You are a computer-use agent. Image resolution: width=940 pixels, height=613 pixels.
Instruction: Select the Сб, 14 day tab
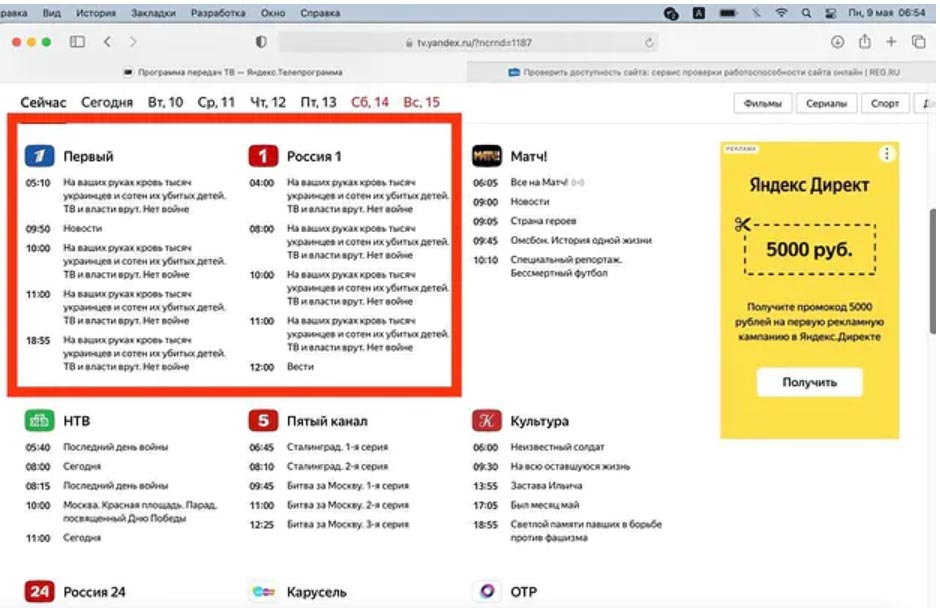(x=370, y=102)
